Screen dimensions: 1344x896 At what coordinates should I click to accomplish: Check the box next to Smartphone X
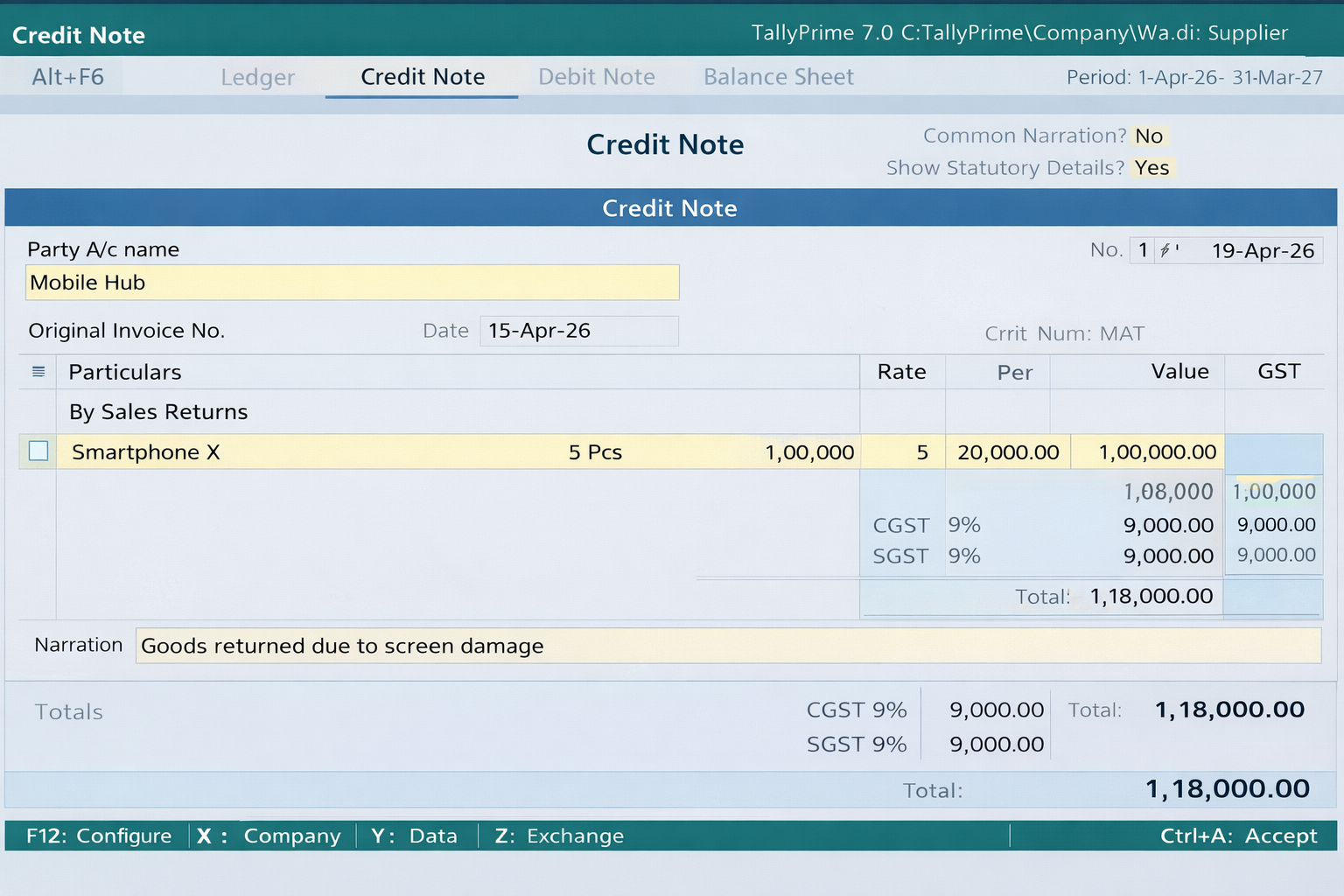[x=37, y=451]
